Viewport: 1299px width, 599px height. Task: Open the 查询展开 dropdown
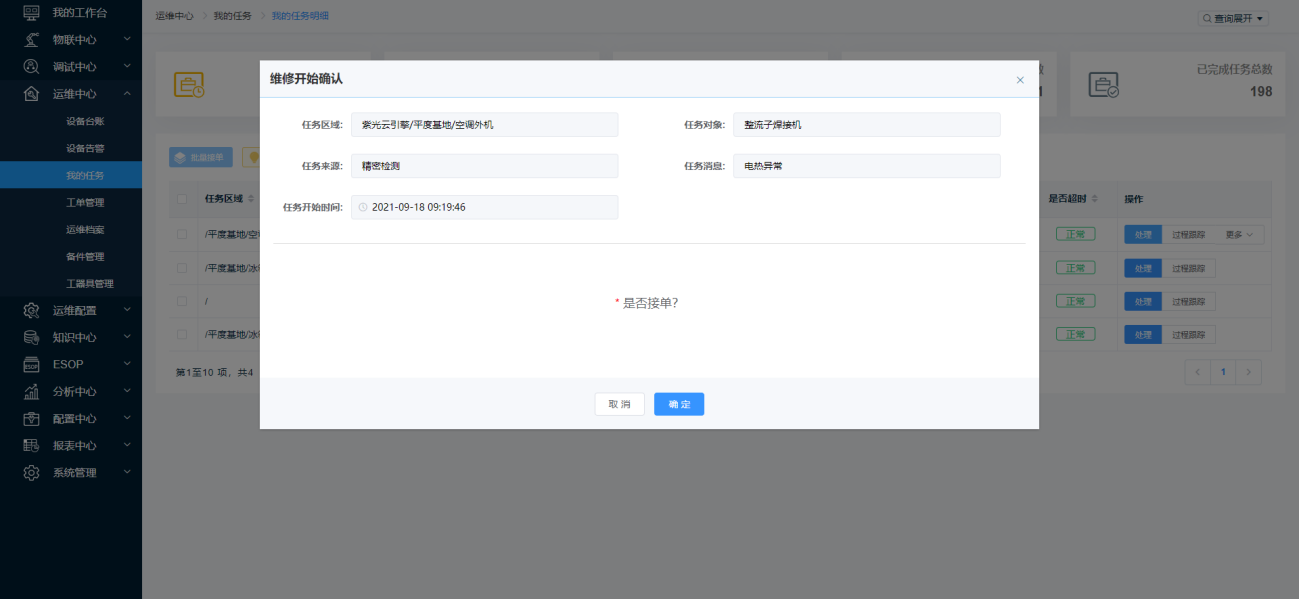[x=1233, y=18]
